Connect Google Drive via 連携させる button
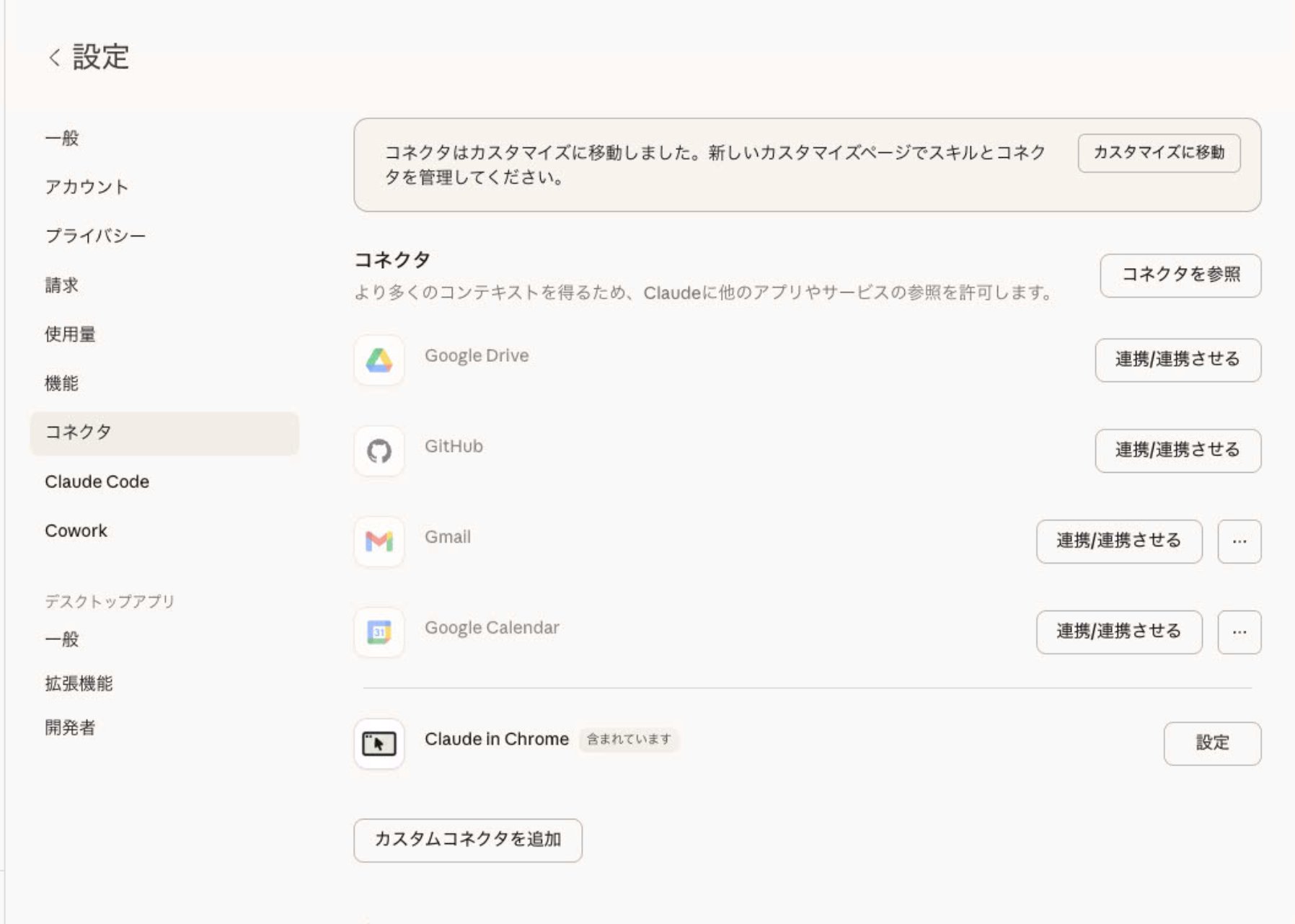 pyautogui.click(x=1177, y=360)
